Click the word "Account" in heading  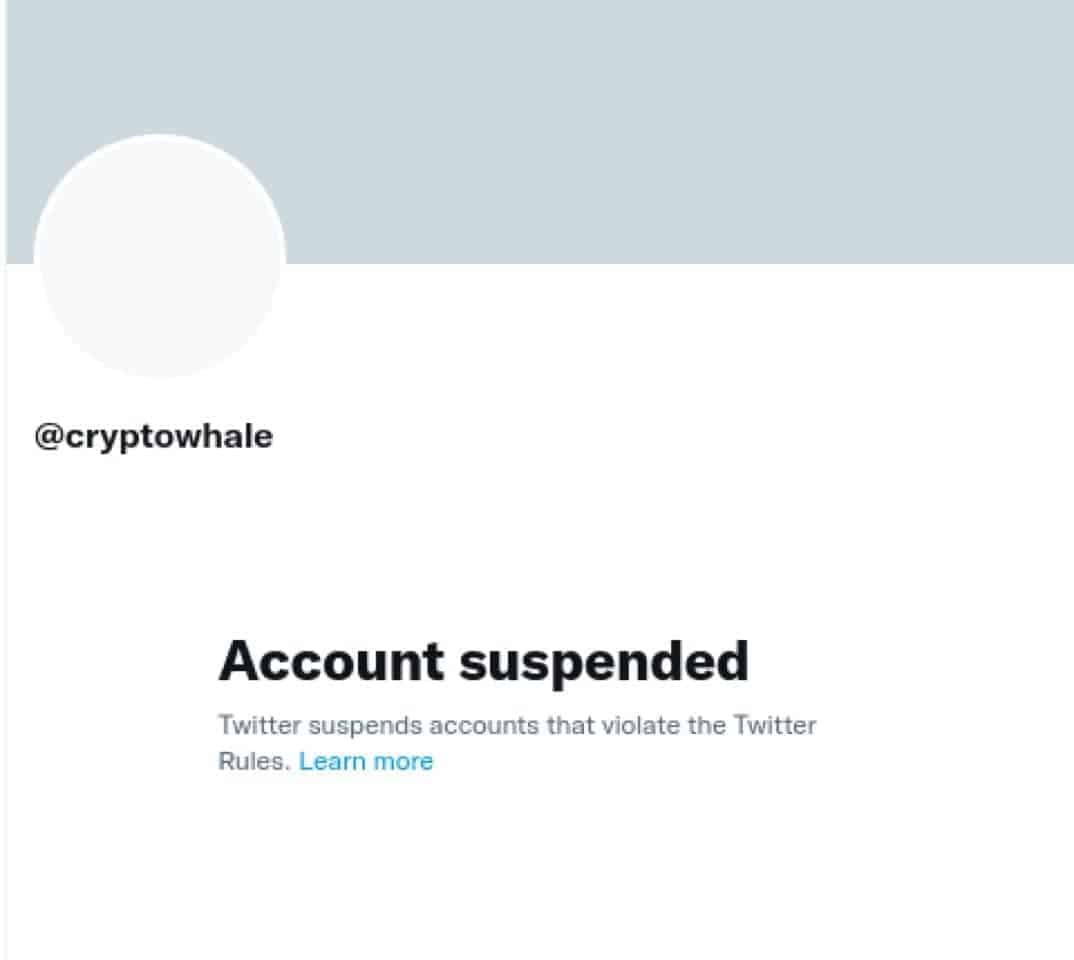click(x=331, y=661)
